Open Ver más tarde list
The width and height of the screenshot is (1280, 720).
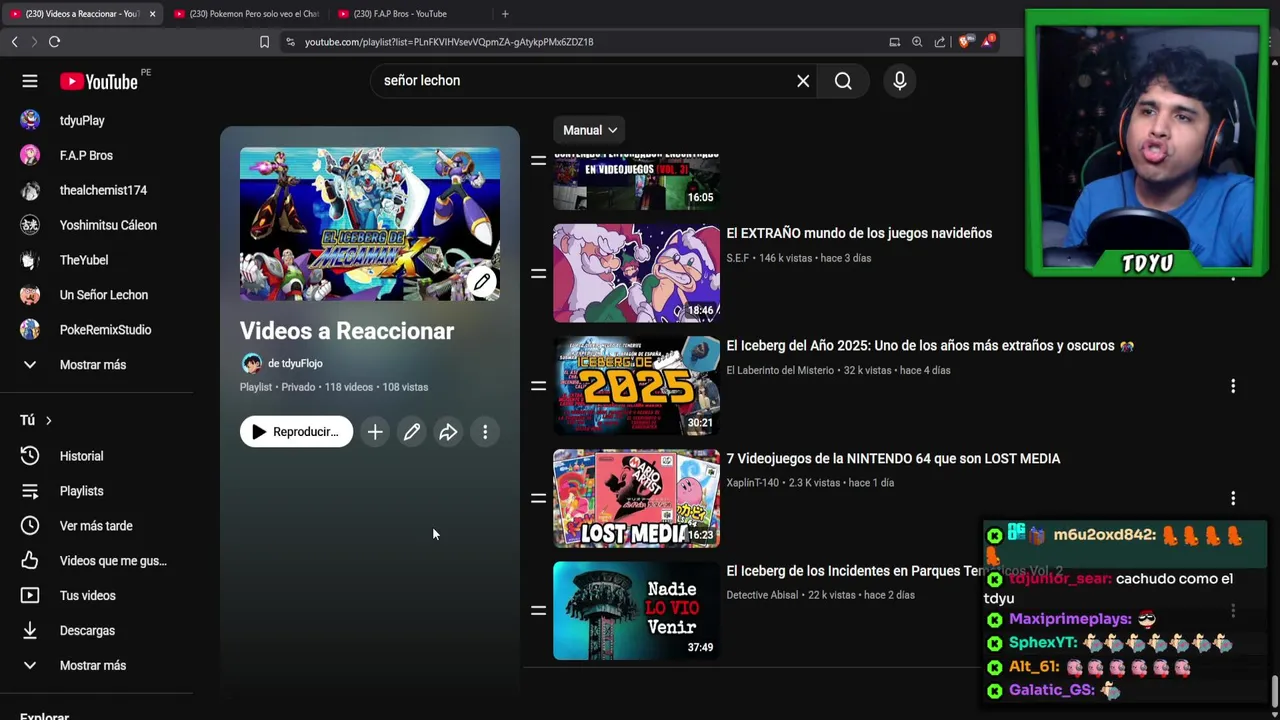[96, 526]
